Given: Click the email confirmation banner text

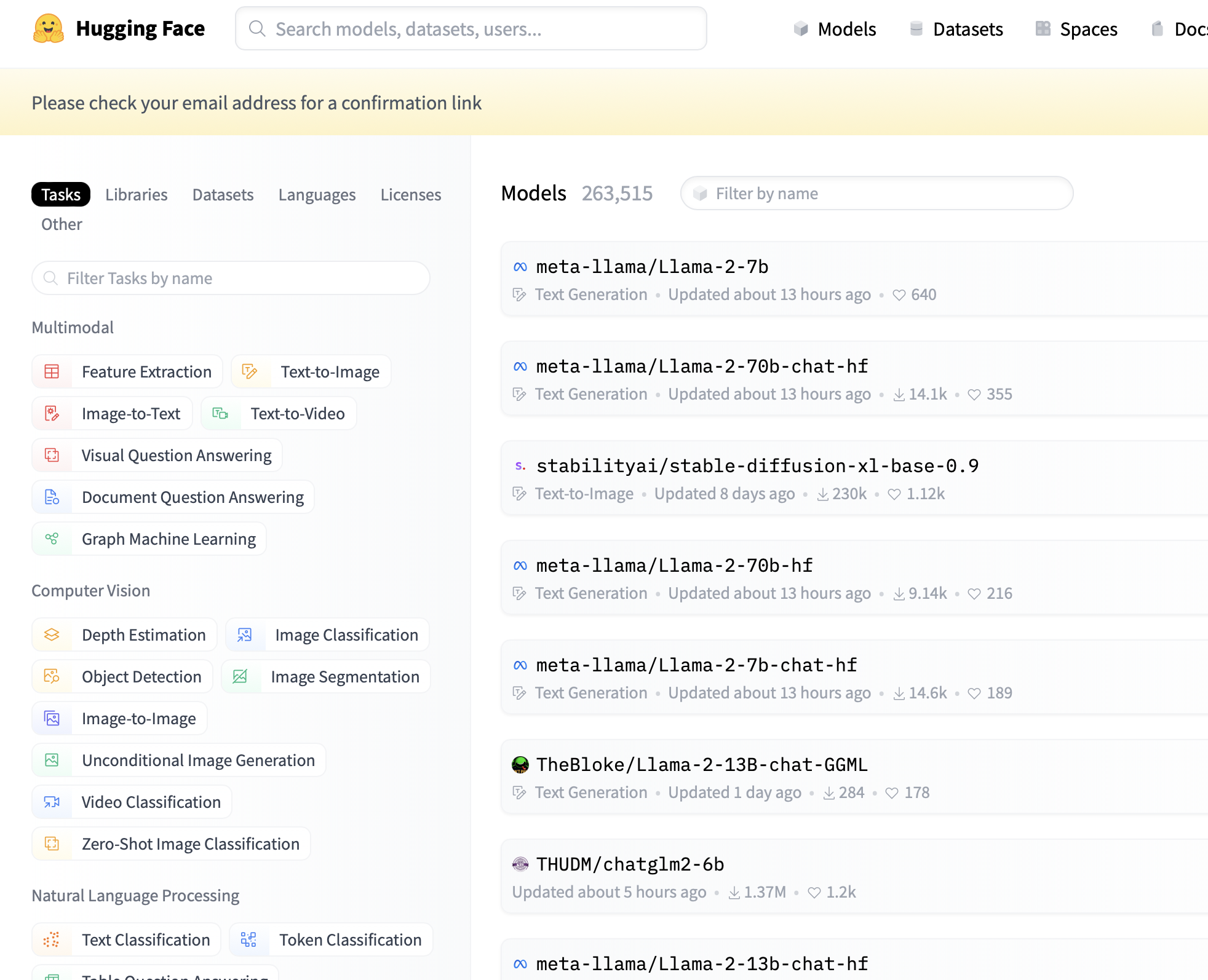Looking at the screenshot, I should click(256, 103).
